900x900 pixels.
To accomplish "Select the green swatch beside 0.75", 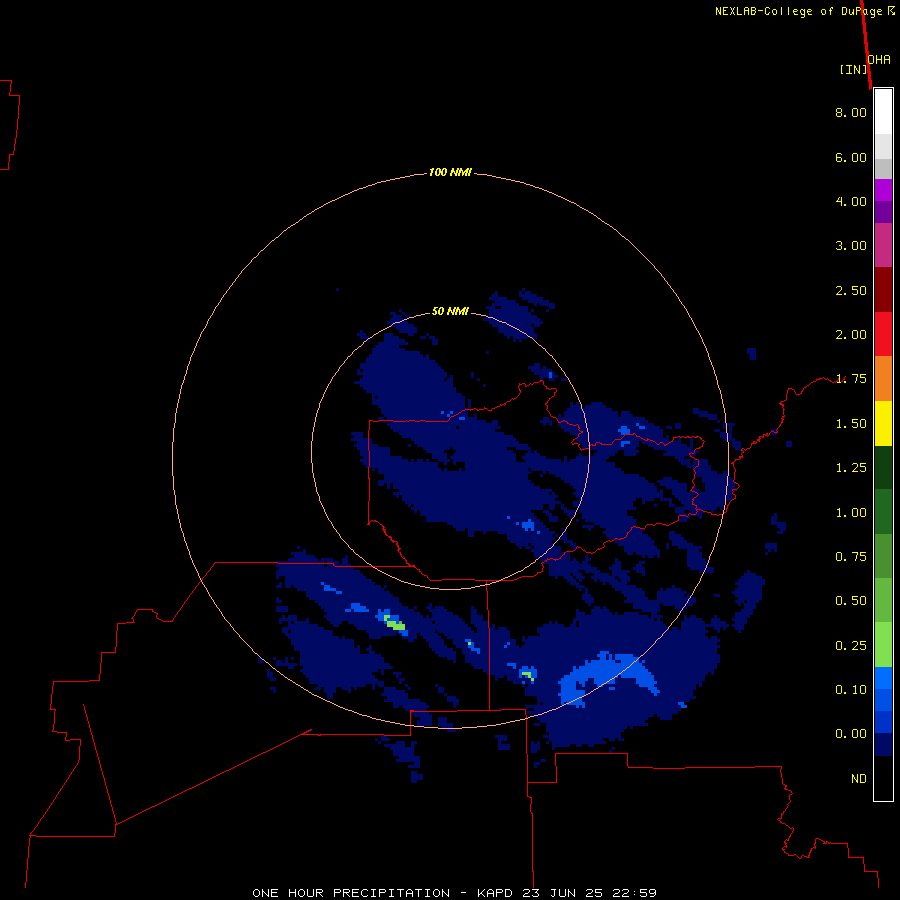I will coord(883,556).
